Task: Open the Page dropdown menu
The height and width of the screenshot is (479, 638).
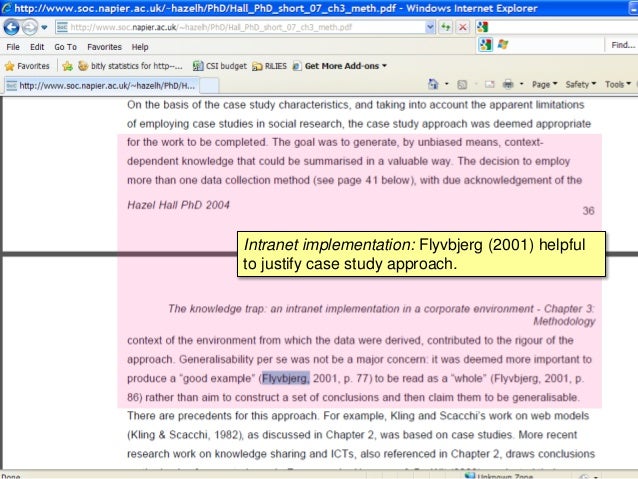Action: pyautogui.click(x=544, y=84)
